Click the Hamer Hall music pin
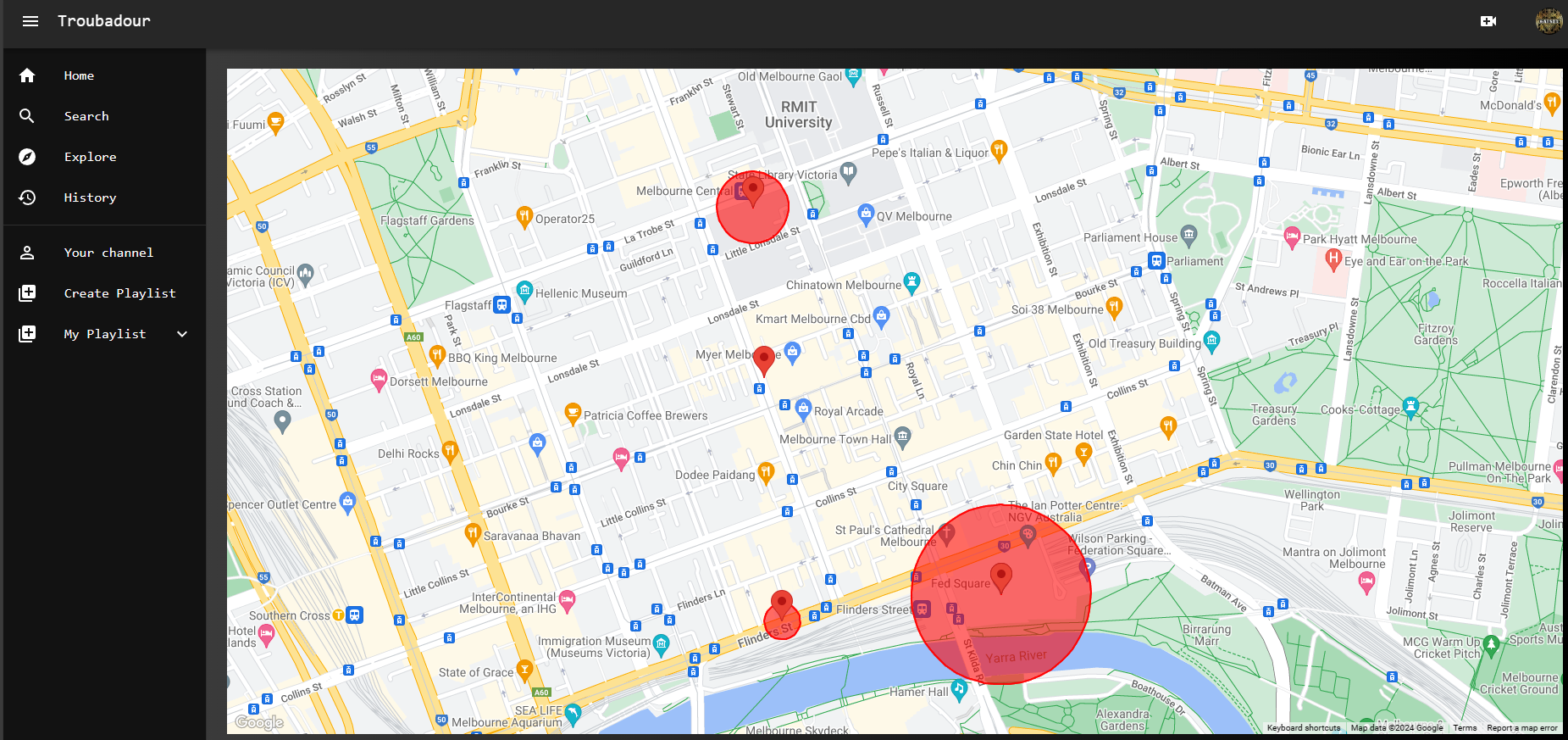The height and width of the screenshot is (740, 1568). pos(959,690)
